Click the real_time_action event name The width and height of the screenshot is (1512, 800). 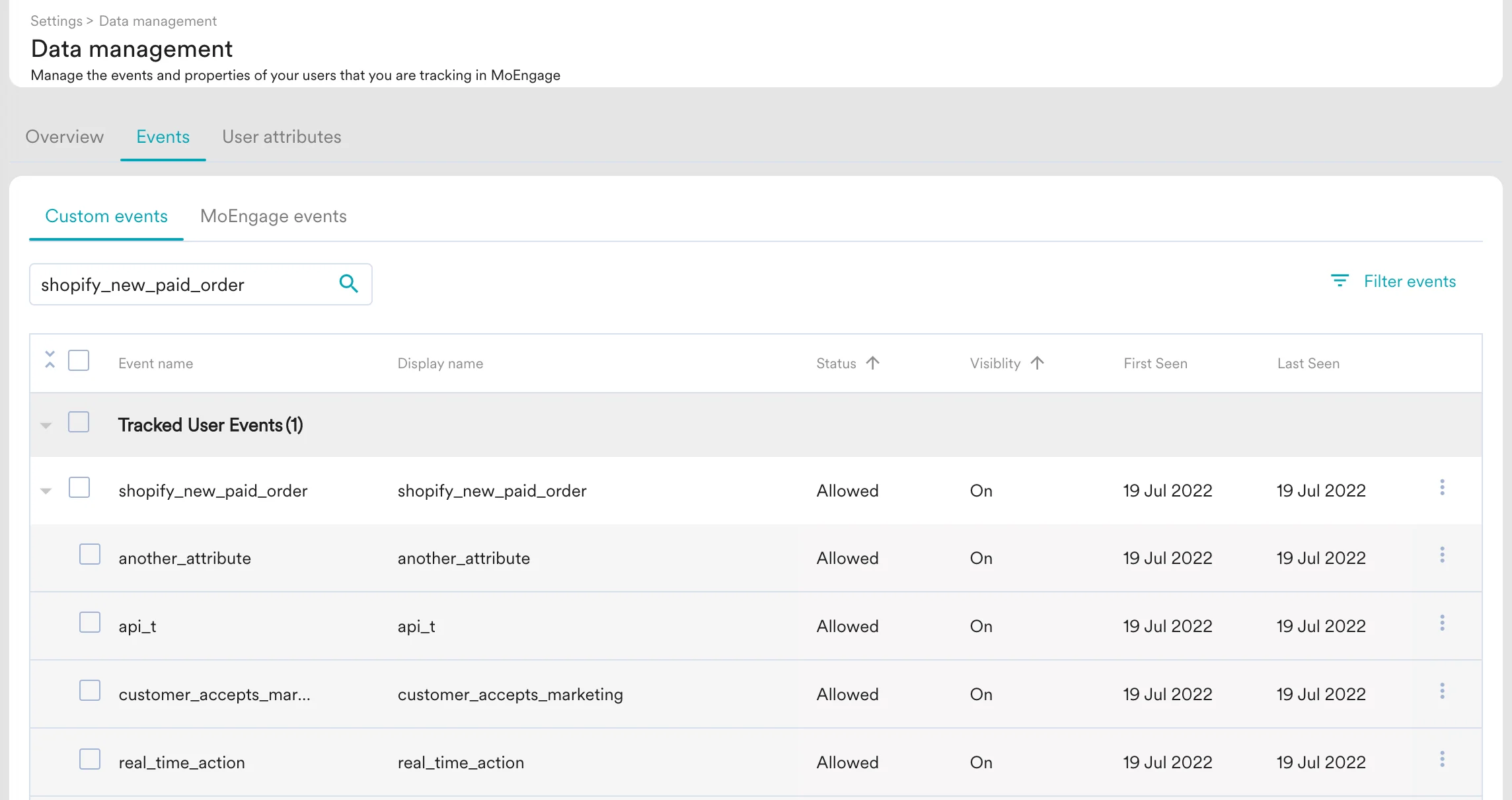[x=182, y=762]
